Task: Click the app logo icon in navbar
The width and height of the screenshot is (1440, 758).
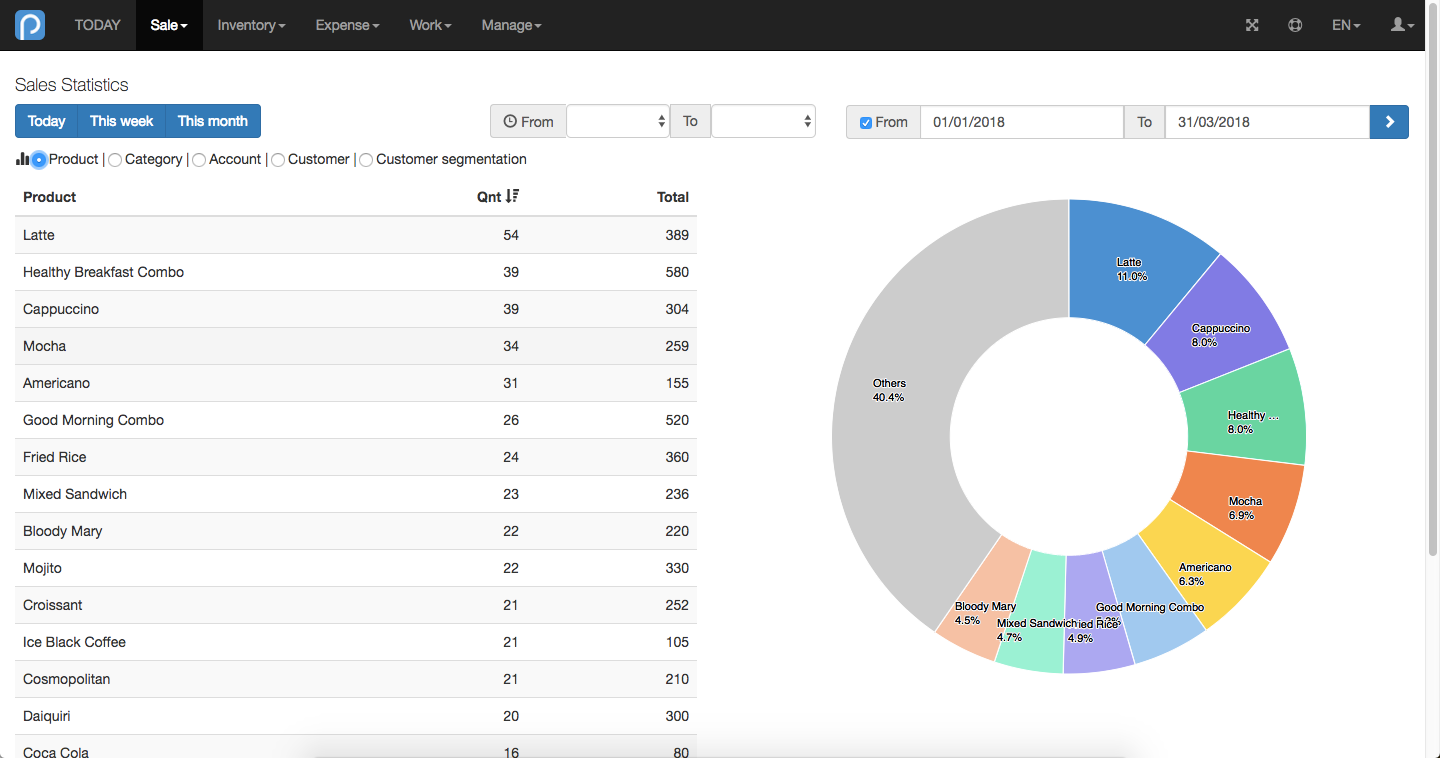Action: (30, 25)
